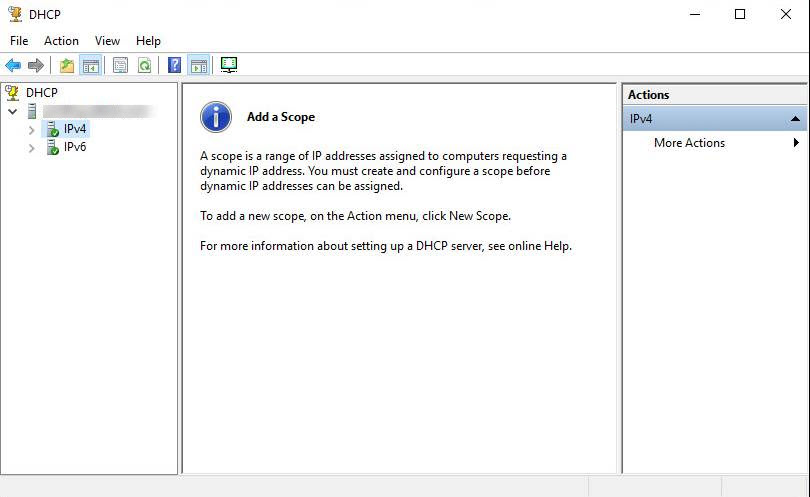Click More Actions in the Actions pane
Screen dimensions: 810x497
pos(689,143)
